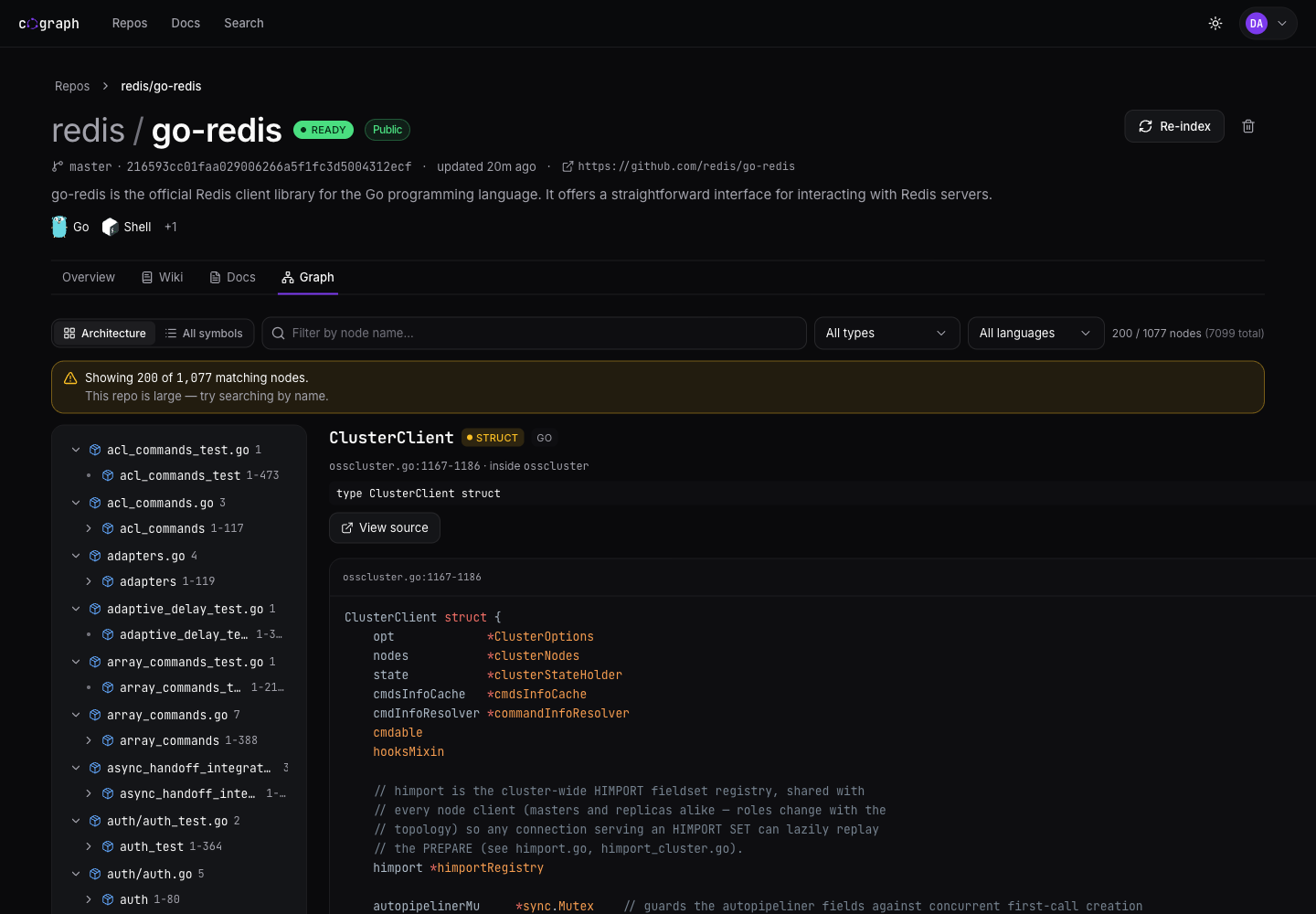
Task: Select the async_handoff_inte… child row
Action: 184,793
